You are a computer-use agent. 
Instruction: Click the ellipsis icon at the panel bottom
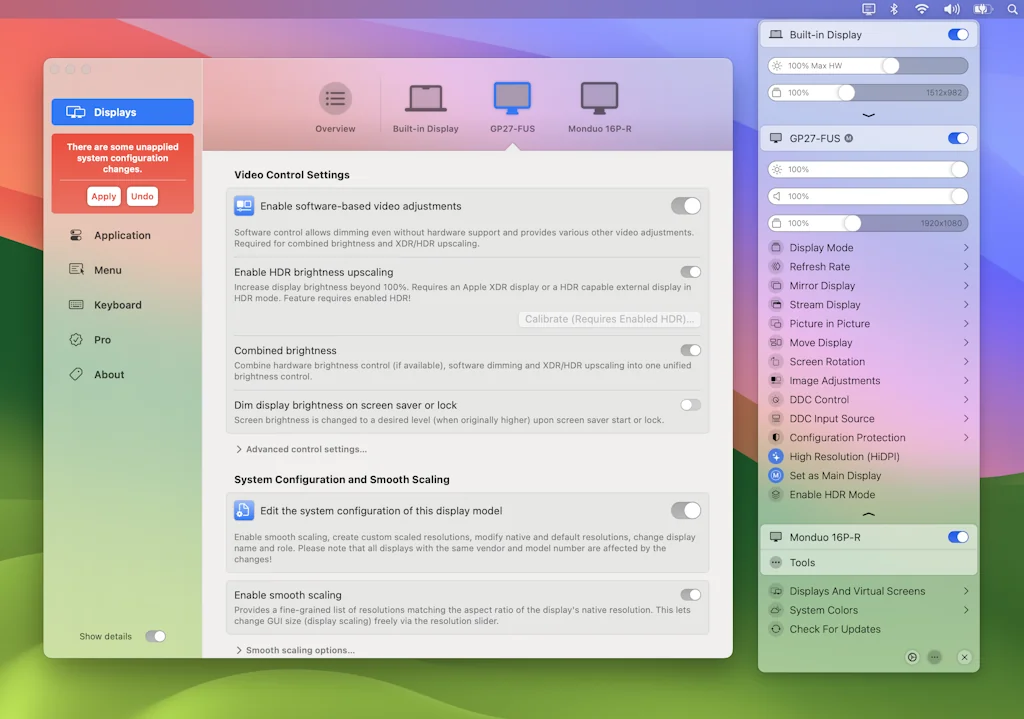click(936, 657)
